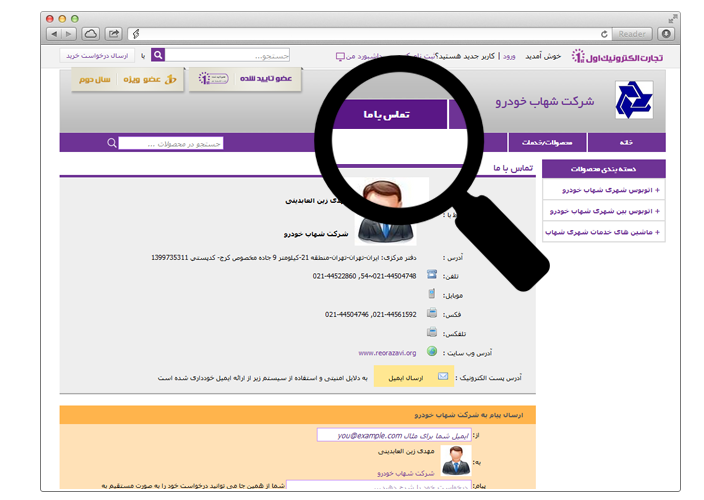Reload the page with the refresh icon
The height and width of the screenshot is (500, 704).
pyautogui.click(x=604, y=34)
